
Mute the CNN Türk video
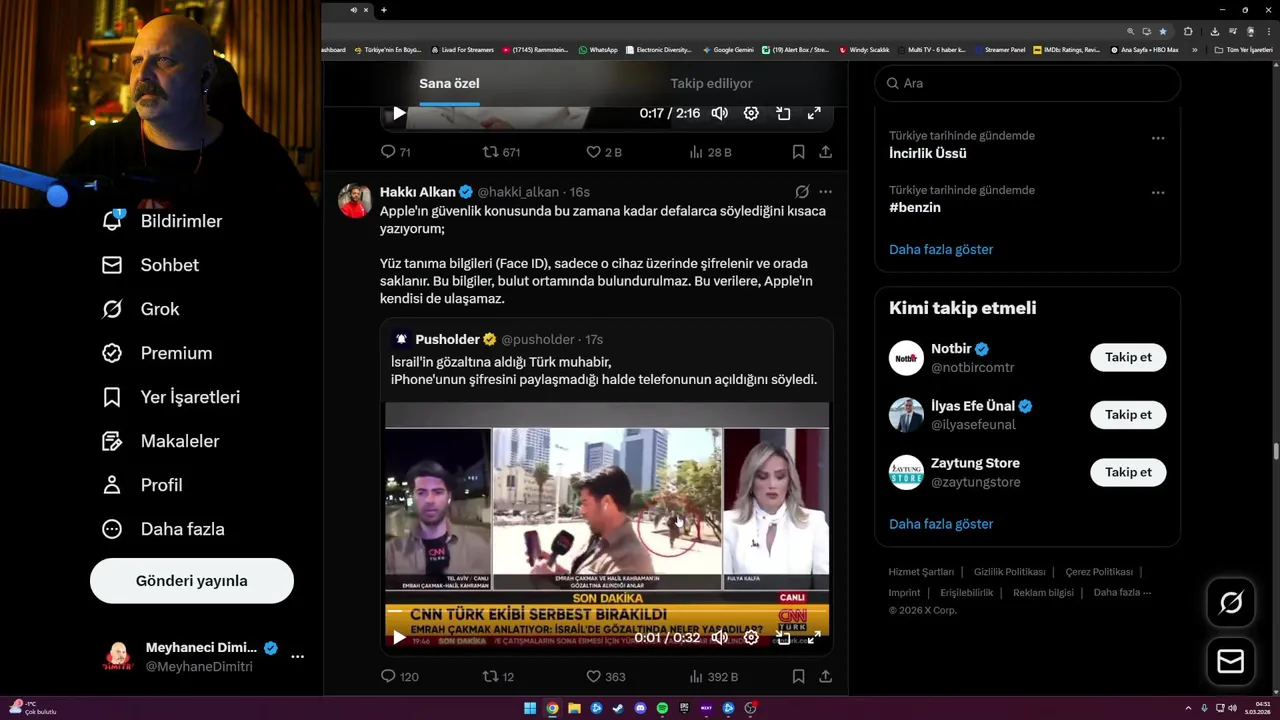point(719,637)
